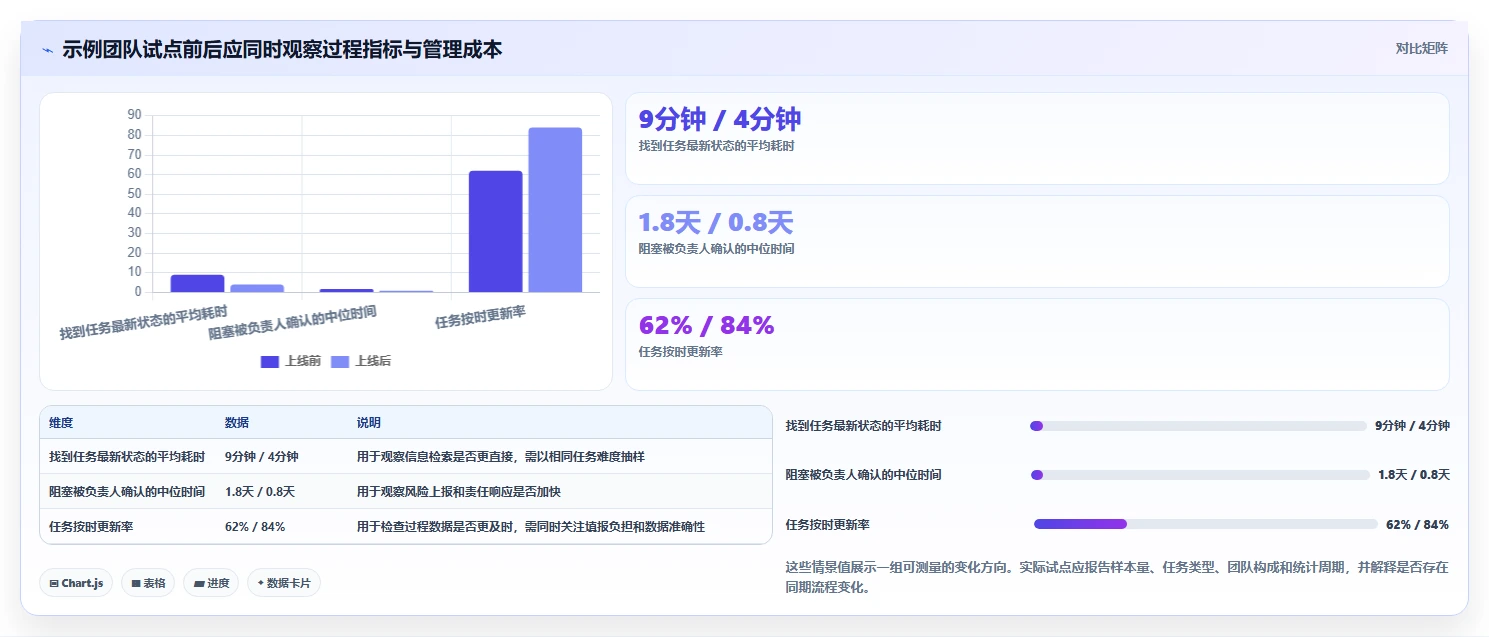Click progress value 1.8天 / 0.8天

click(x=1414, y=475)
